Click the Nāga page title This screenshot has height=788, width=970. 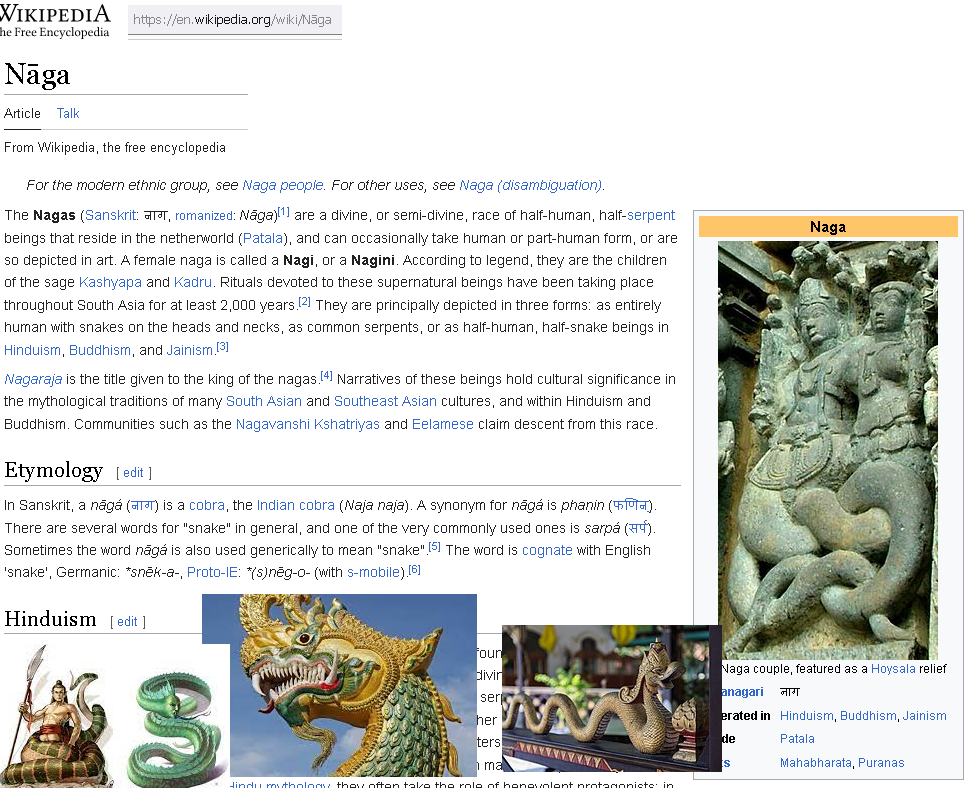[37, 75]
